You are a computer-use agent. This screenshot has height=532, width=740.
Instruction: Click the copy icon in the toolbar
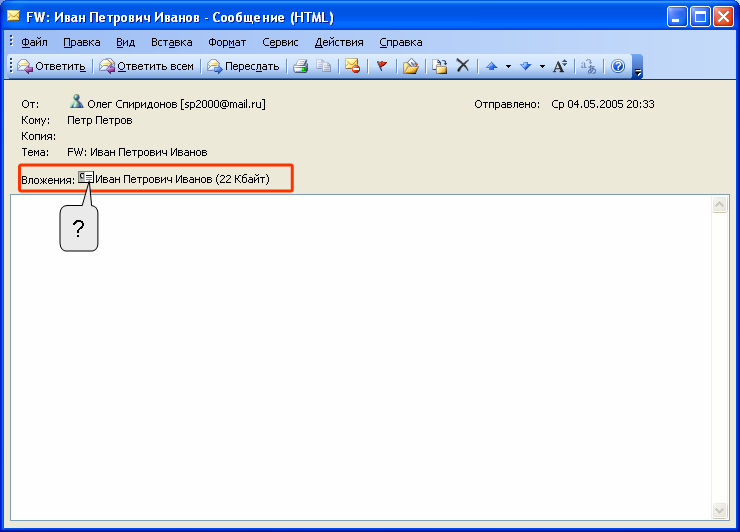323,66
